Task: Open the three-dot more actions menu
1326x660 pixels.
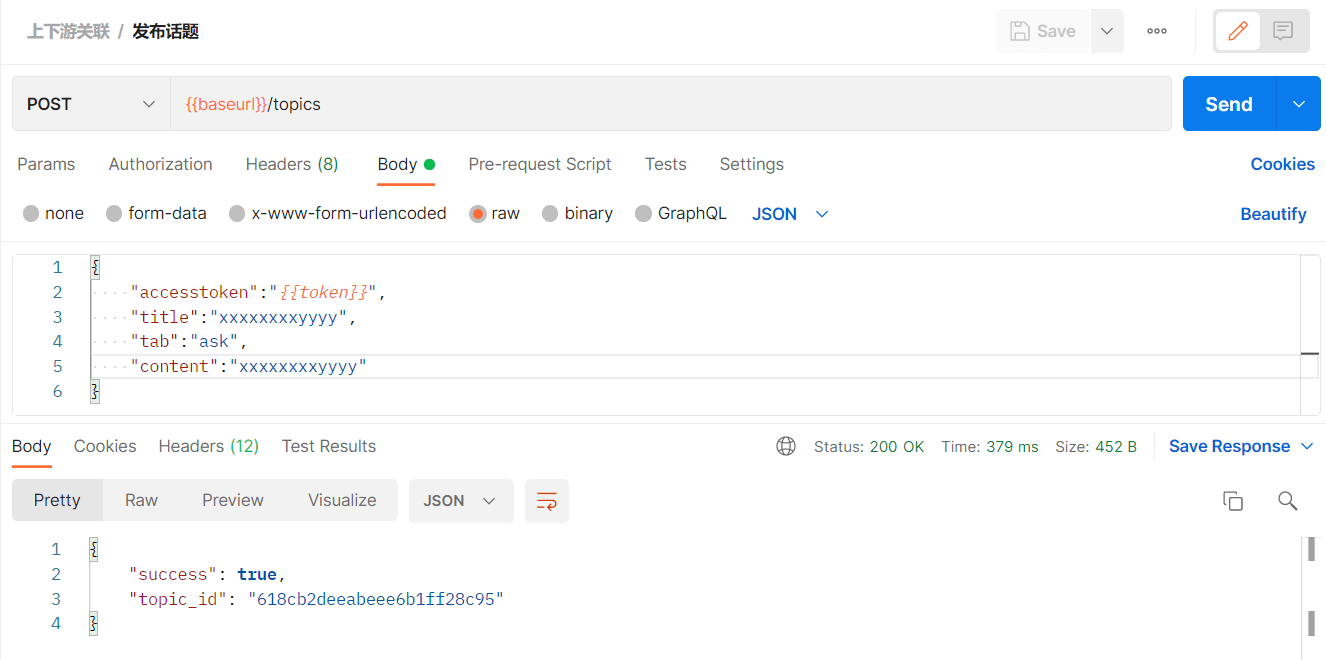Action: point(1157,31)
